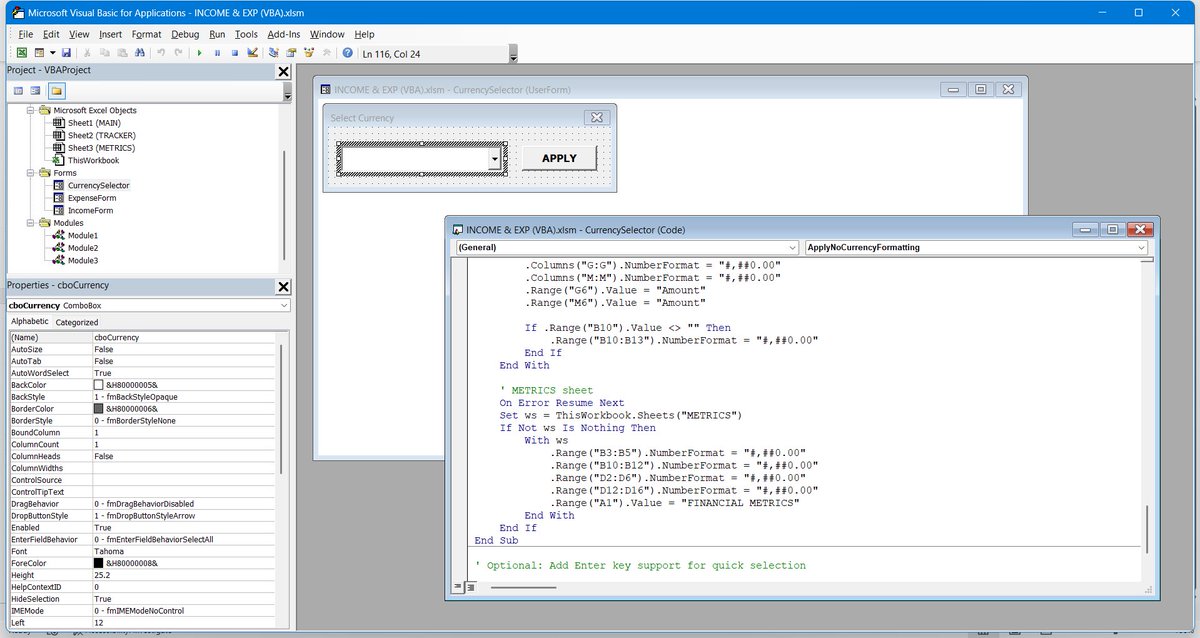This screenshot has height=638, width=1200.
Task: Click the Insert UserForm toolbar icon
Action: pyautogui.click(x=39, y=52)
